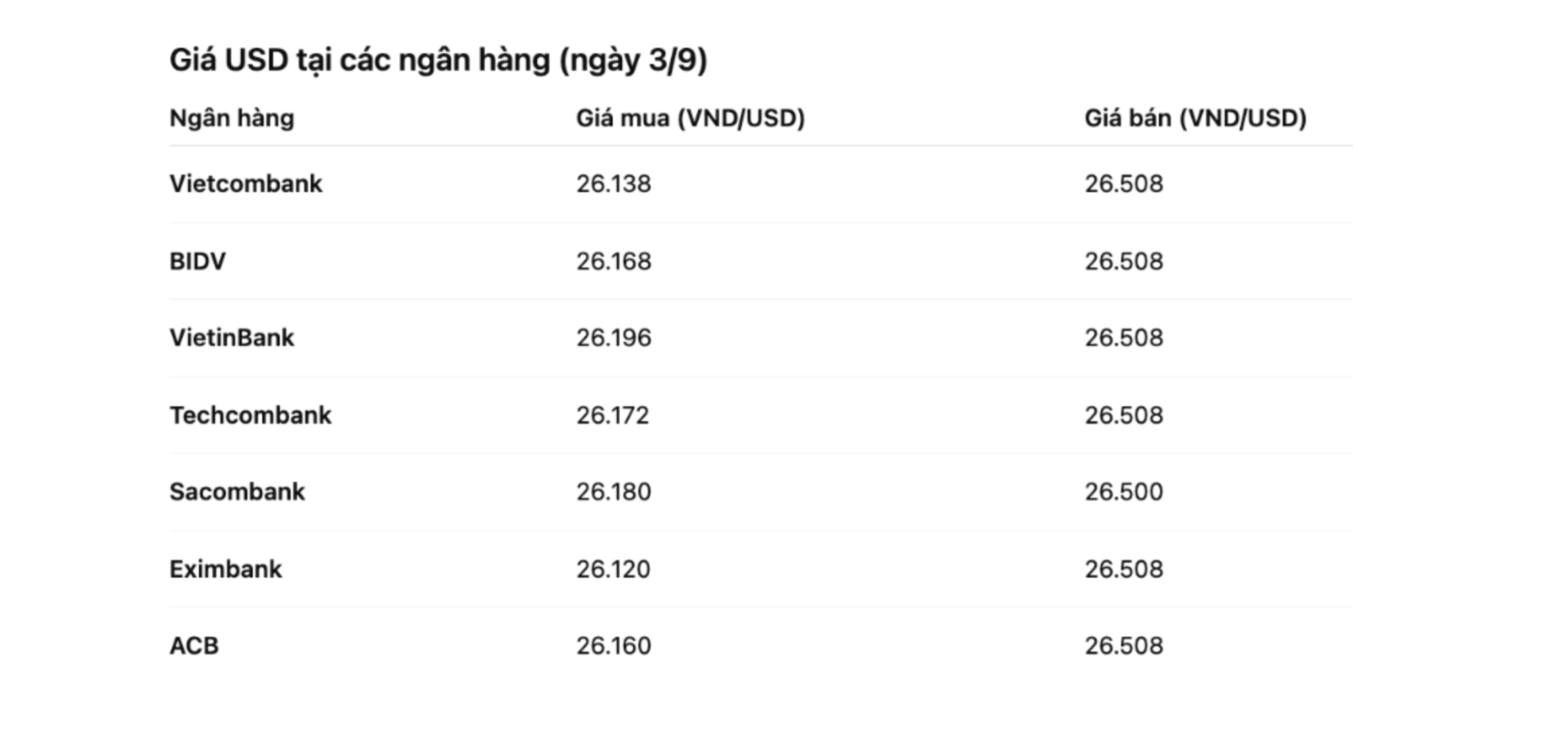Click BIDV's buy price 26.168
This screenshot has height=740, width=1568.
tap(613, 261)
